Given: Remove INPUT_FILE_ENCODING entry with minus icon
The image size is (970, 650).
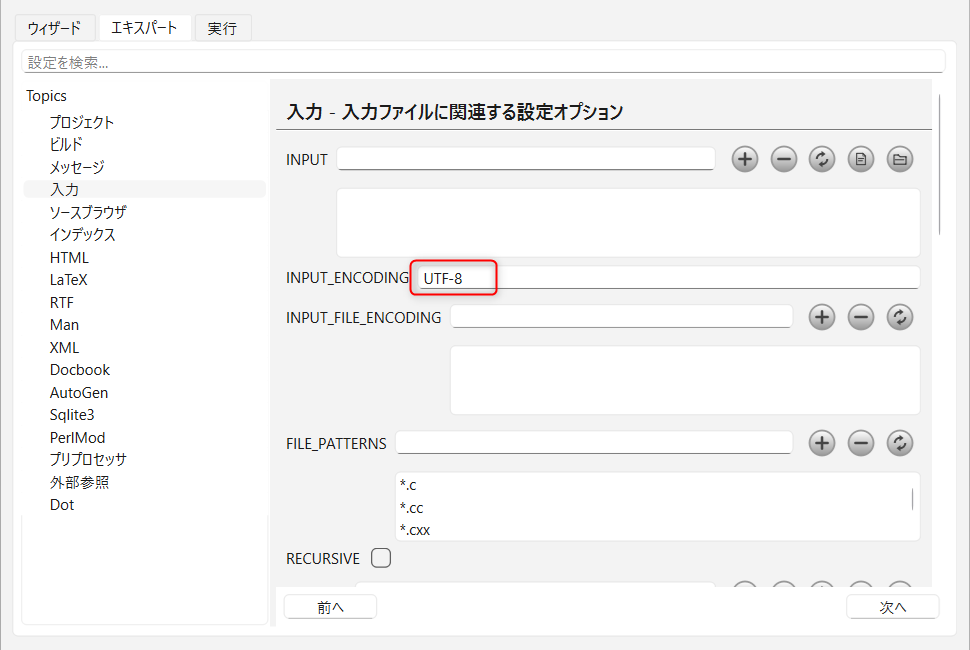Looking at the screenshot, I should (x=861, y=317).
